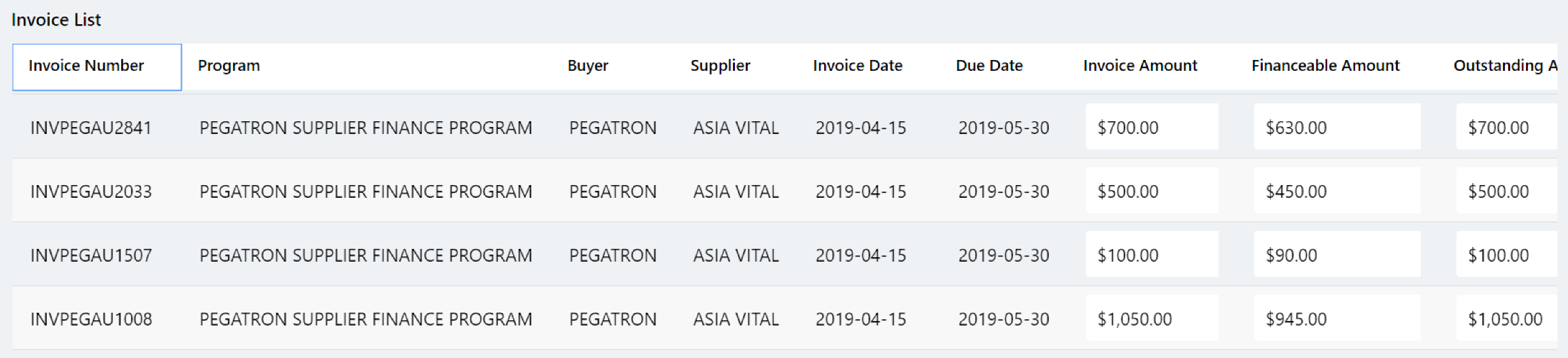Edit the $450.00 financeable amount field
This screenshot has width=1568, height=358.
[x=1337, y=191]
